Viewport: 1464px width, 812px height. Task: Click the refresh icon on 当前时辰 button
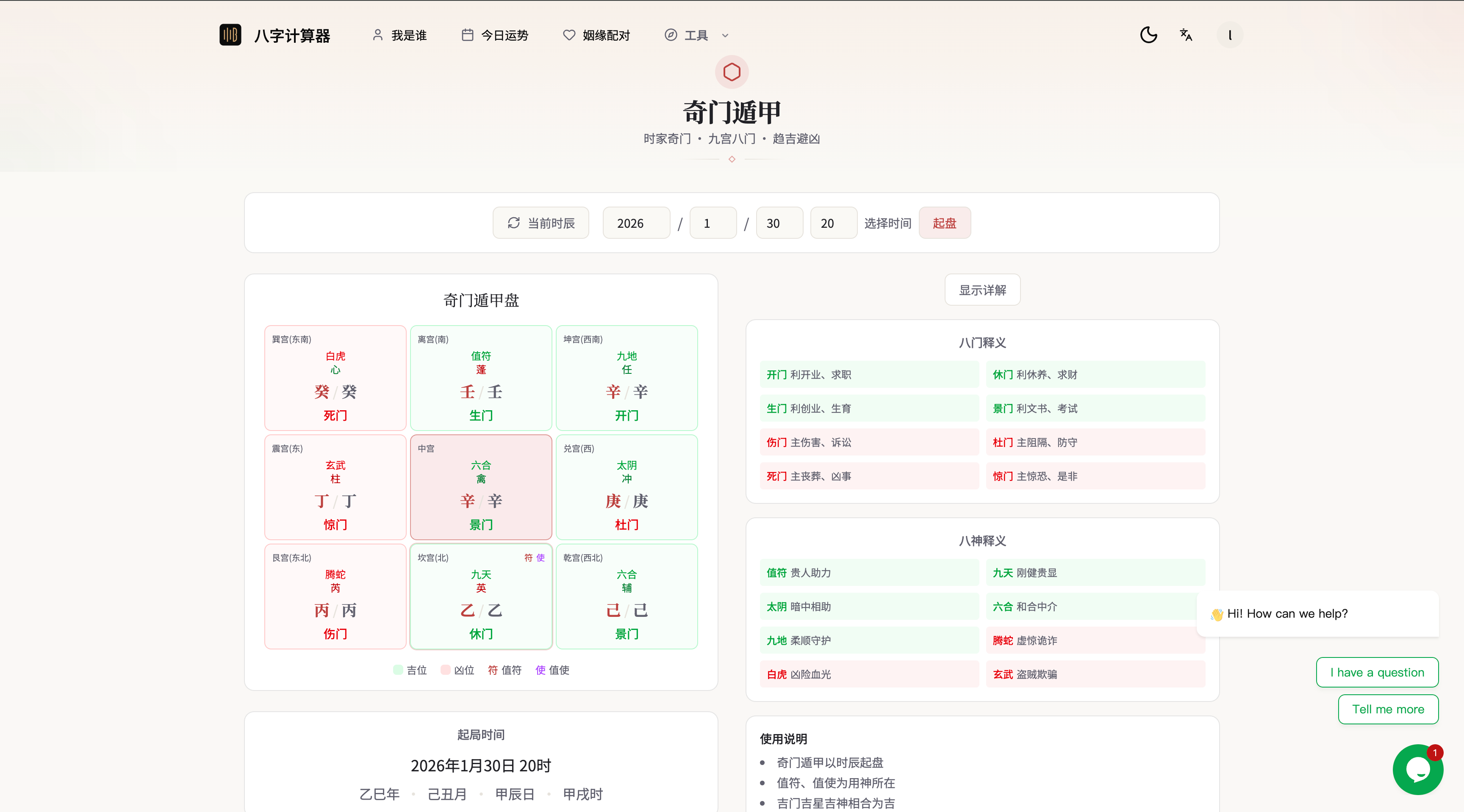[x=514, y=223]
